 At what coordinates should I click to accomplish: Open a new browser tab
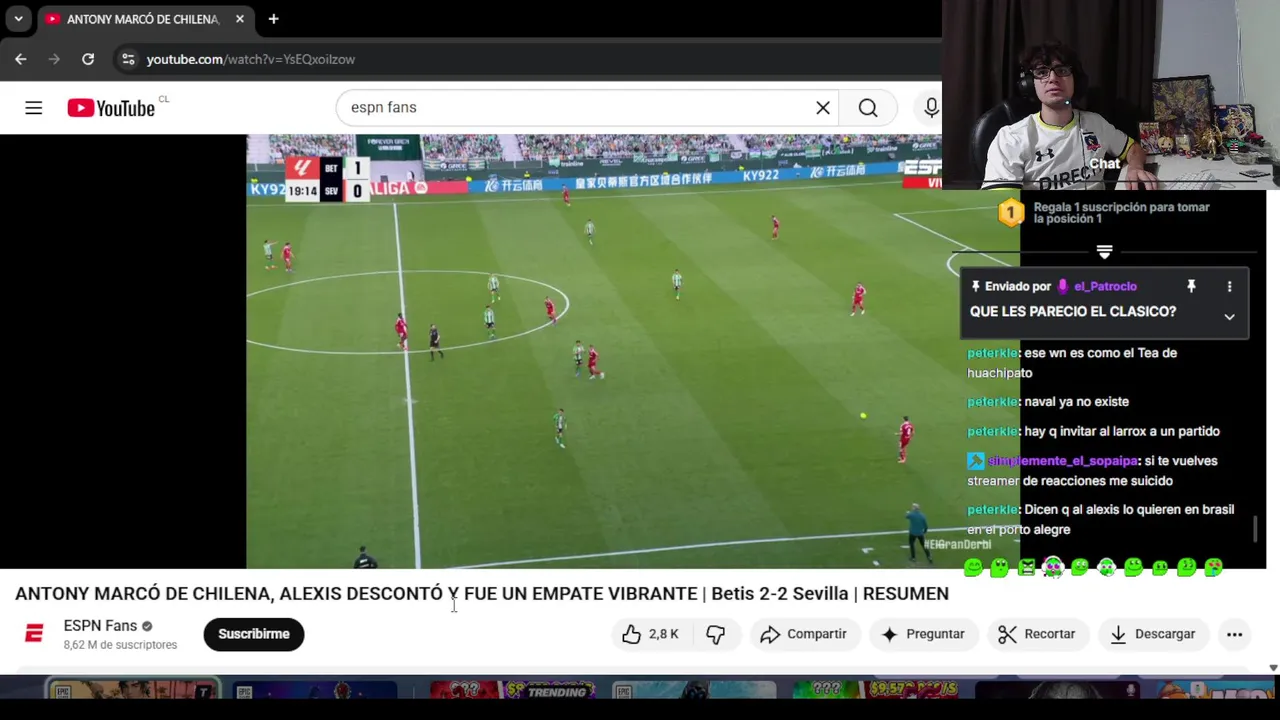tap(273, 19)
